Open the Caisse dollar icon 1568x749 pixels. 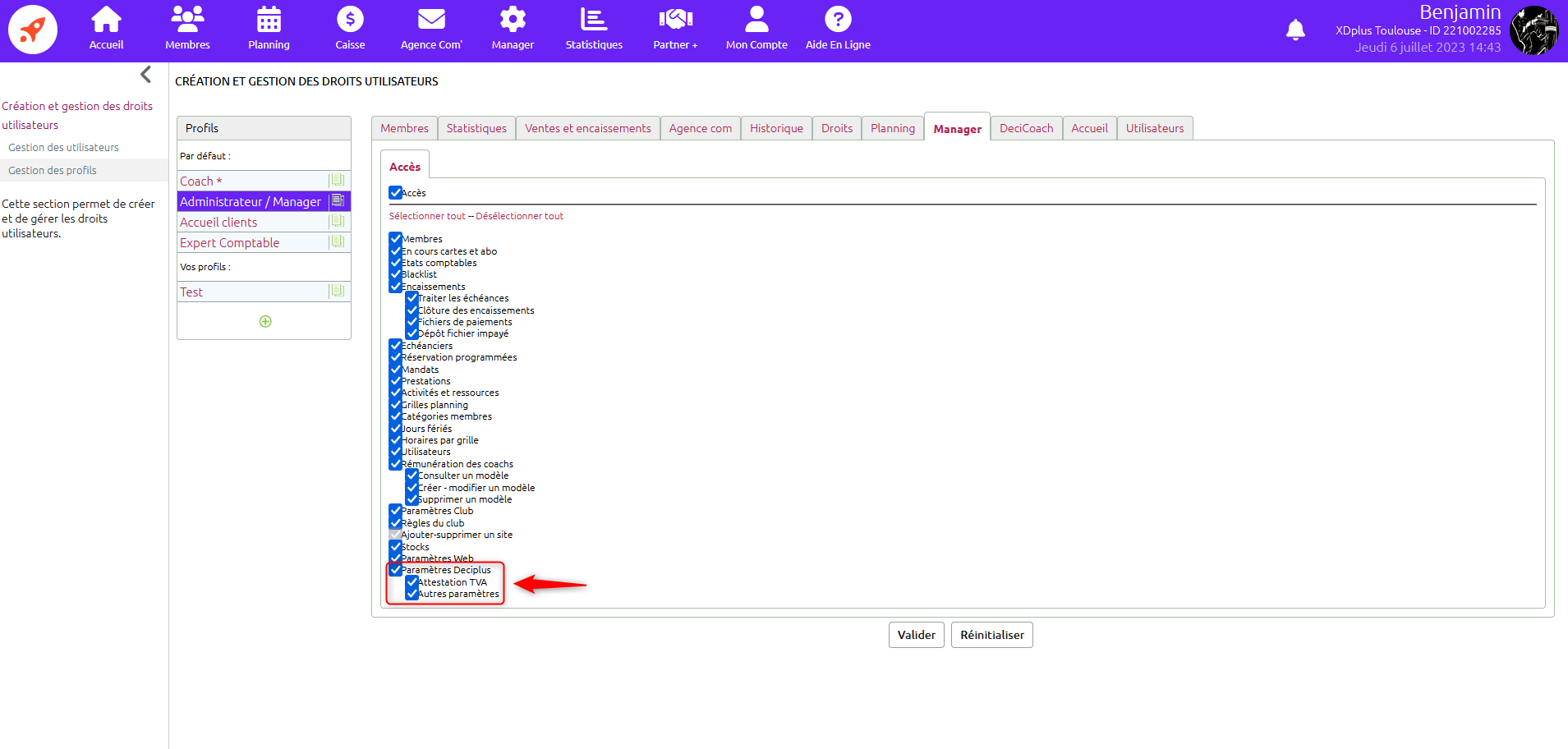350,20
